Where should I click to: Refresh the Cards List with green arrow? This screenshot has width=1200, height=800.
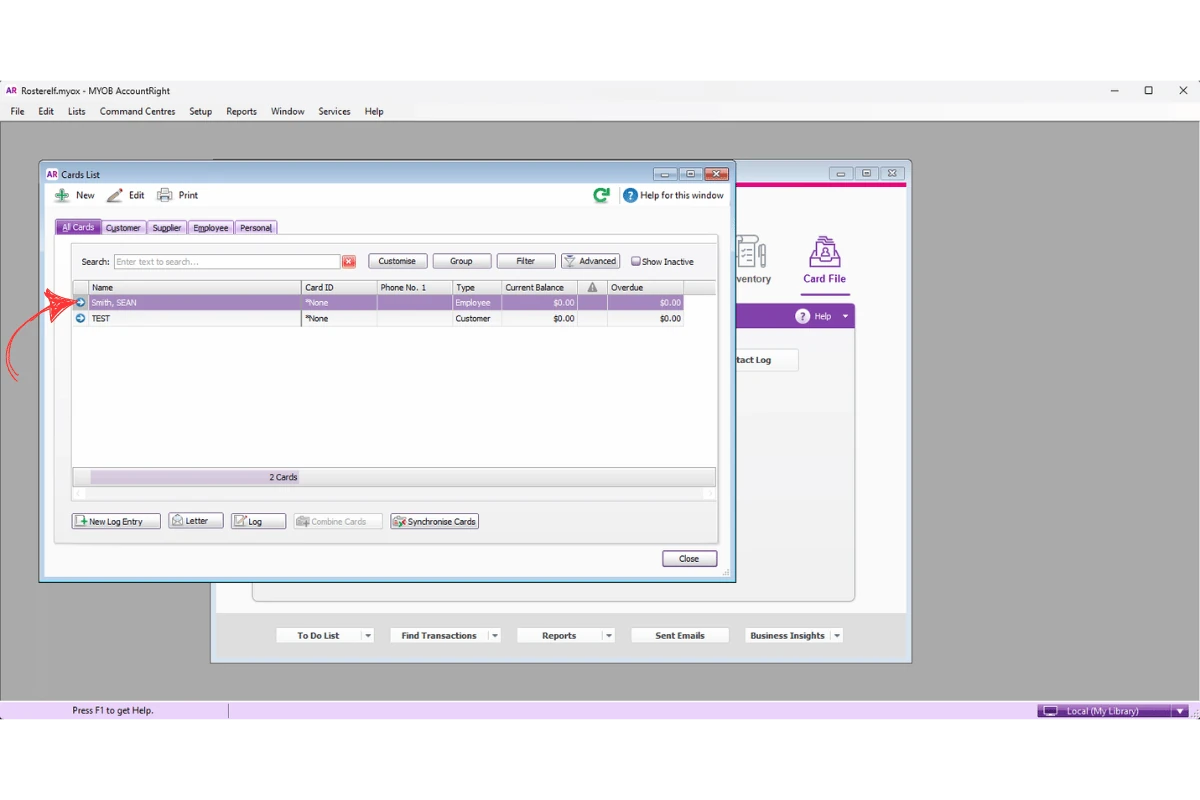pyautogui.click(x=601, y=196)
